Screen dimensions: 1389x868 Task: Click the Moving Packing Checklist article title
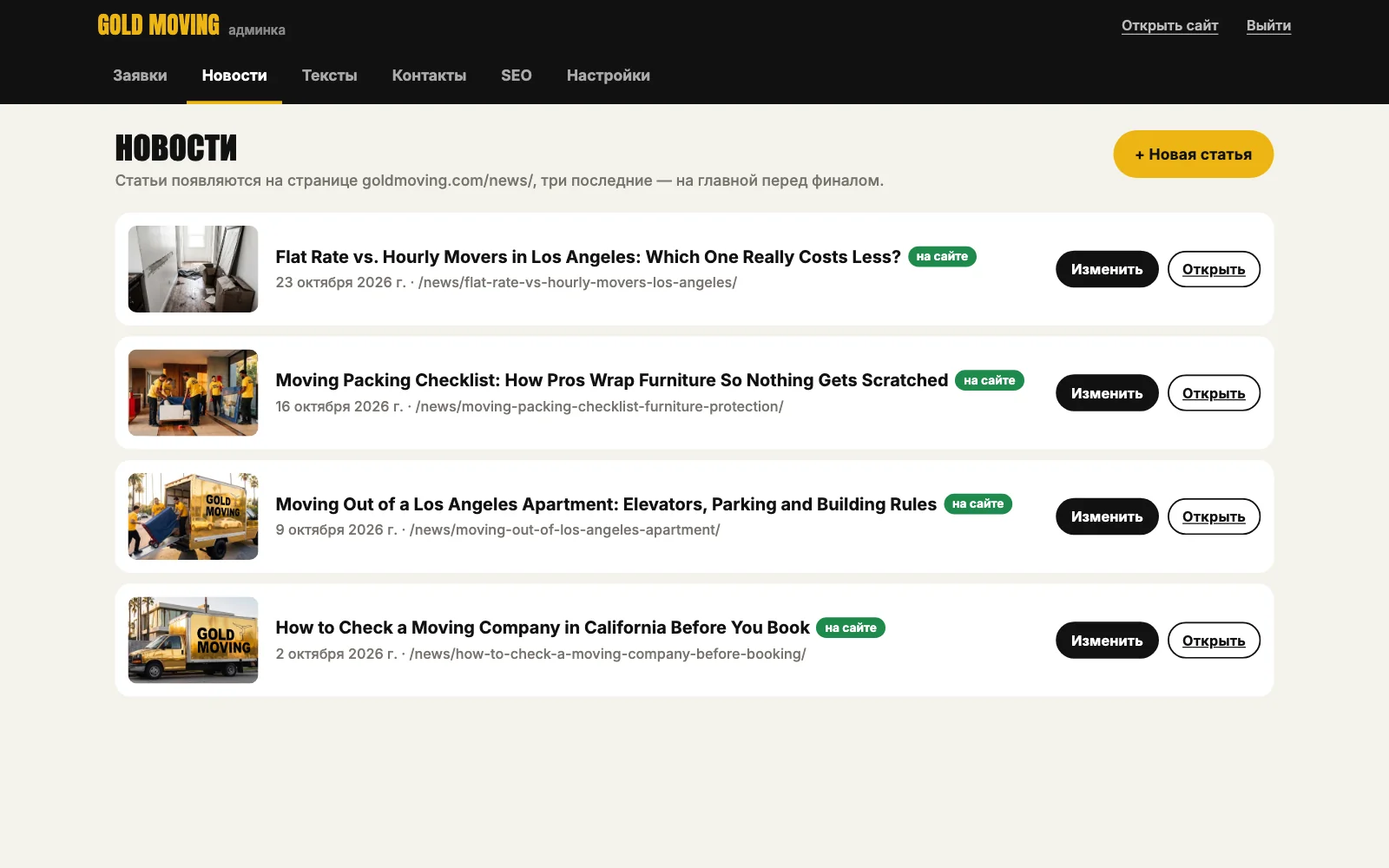[611, 380]
